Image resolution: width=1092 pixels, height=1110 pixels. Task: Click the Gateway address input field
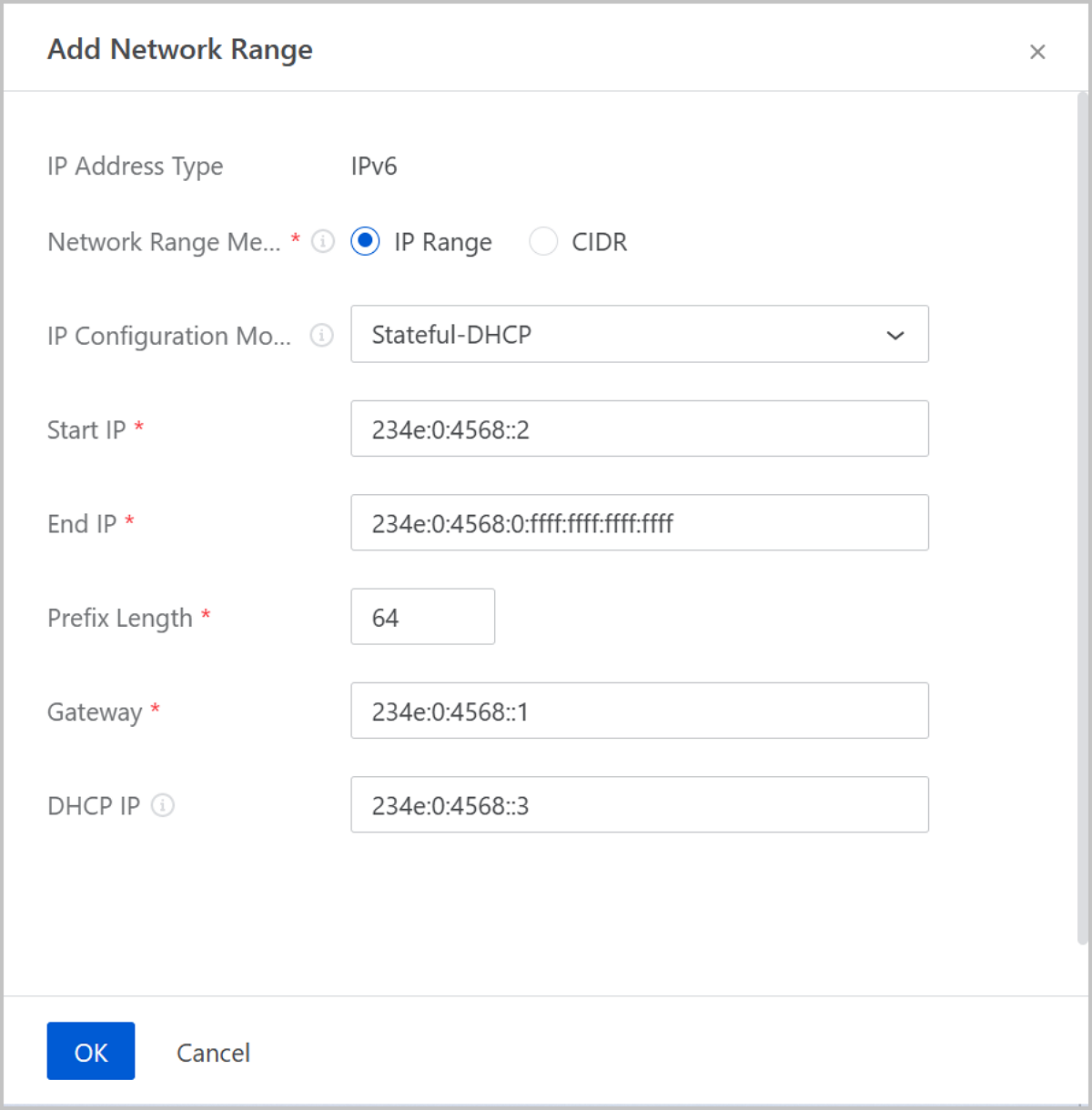click(x=639, y=711)
